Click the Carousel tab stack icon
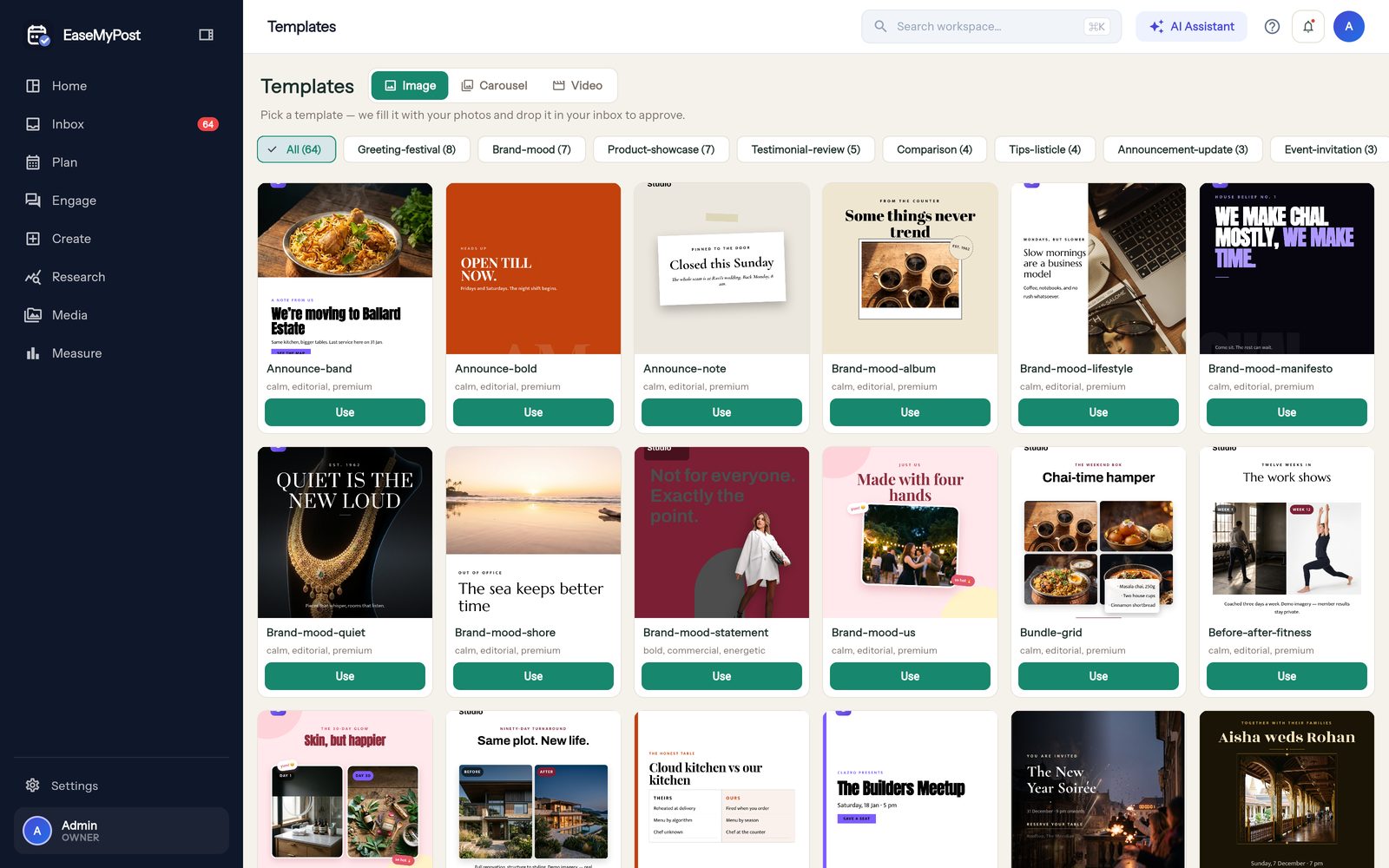Screen dimensions: 1389x868 pos(467,85)
